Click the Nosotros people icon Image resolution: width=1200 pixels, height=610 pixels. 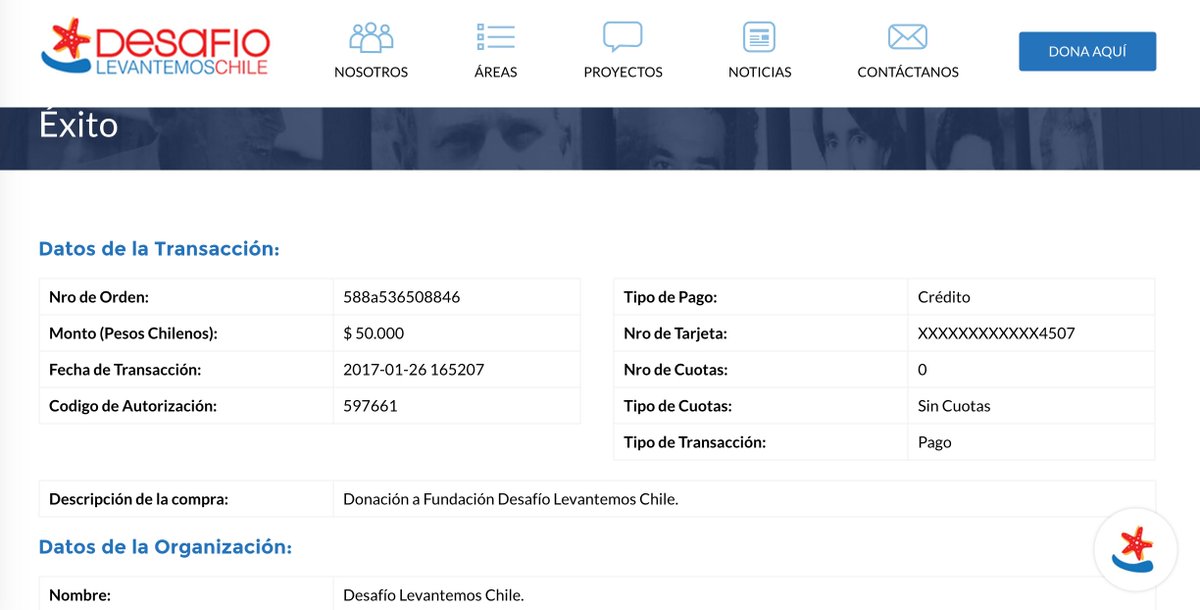371,37
